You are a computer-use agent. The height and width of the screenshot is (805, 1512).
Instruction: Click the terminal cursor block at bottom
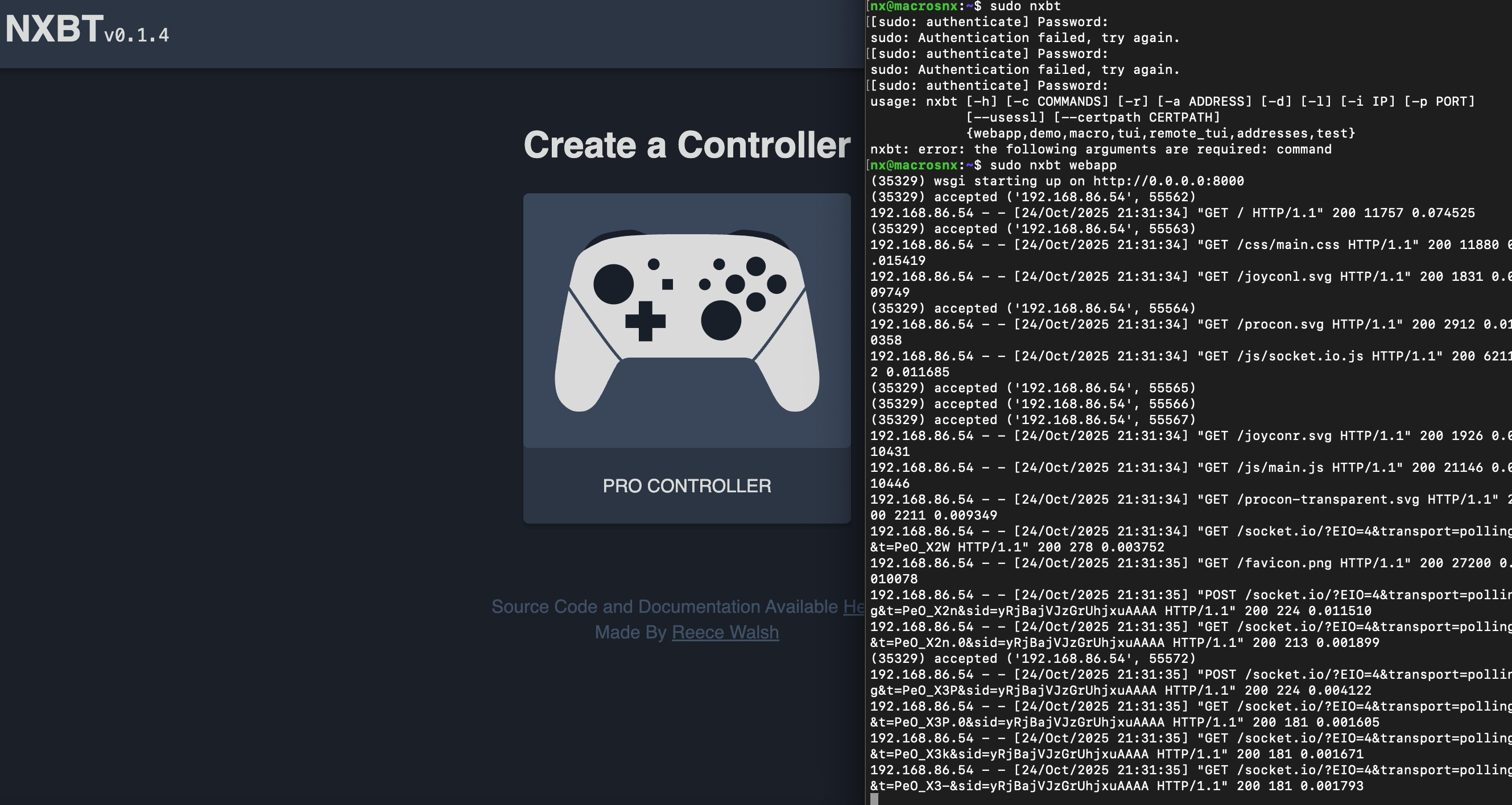(x=874, y=799)
